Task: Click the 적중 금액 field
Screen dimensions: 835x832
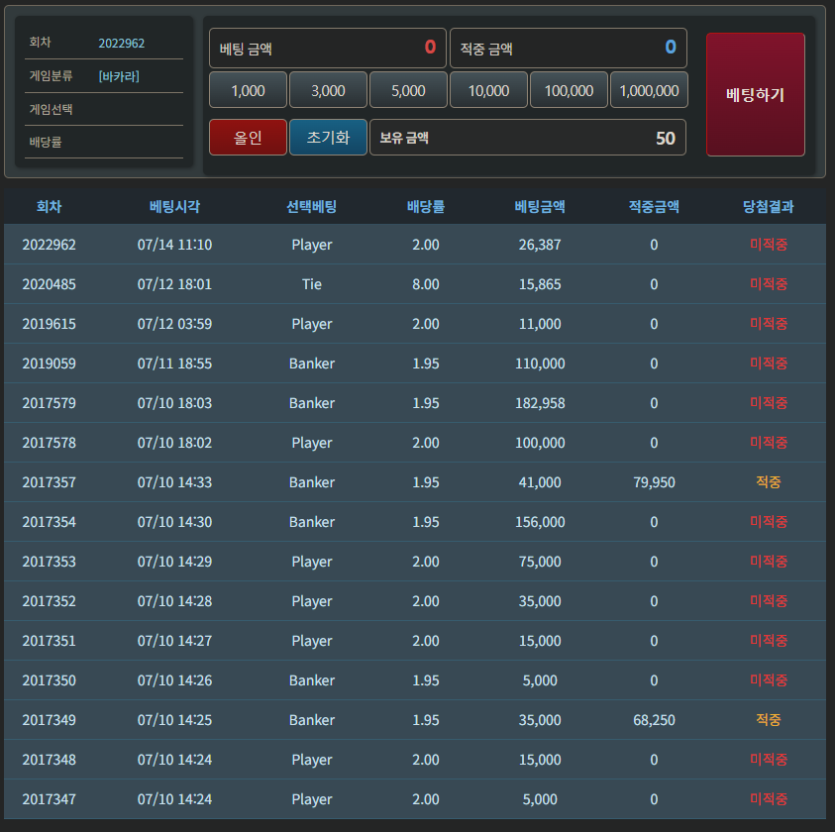Action: 568,48
